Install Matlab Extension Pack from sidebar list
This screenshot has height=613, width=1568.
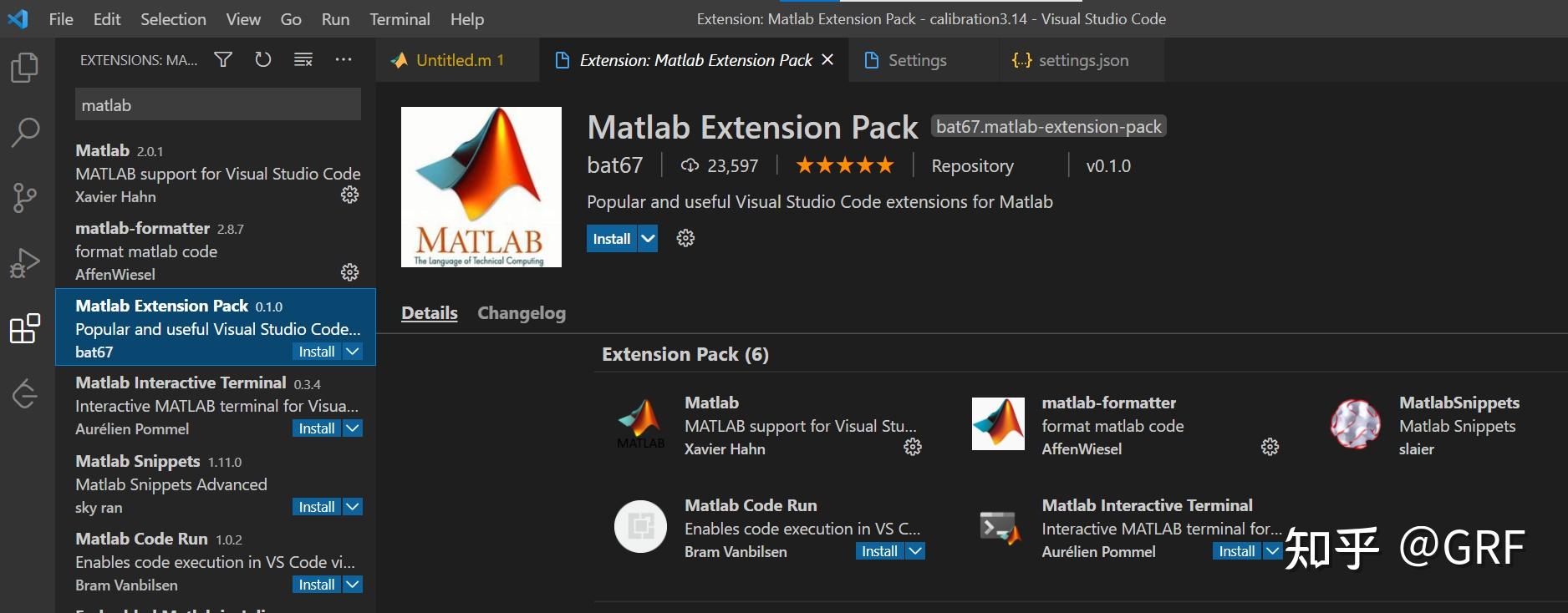(317, 352)
